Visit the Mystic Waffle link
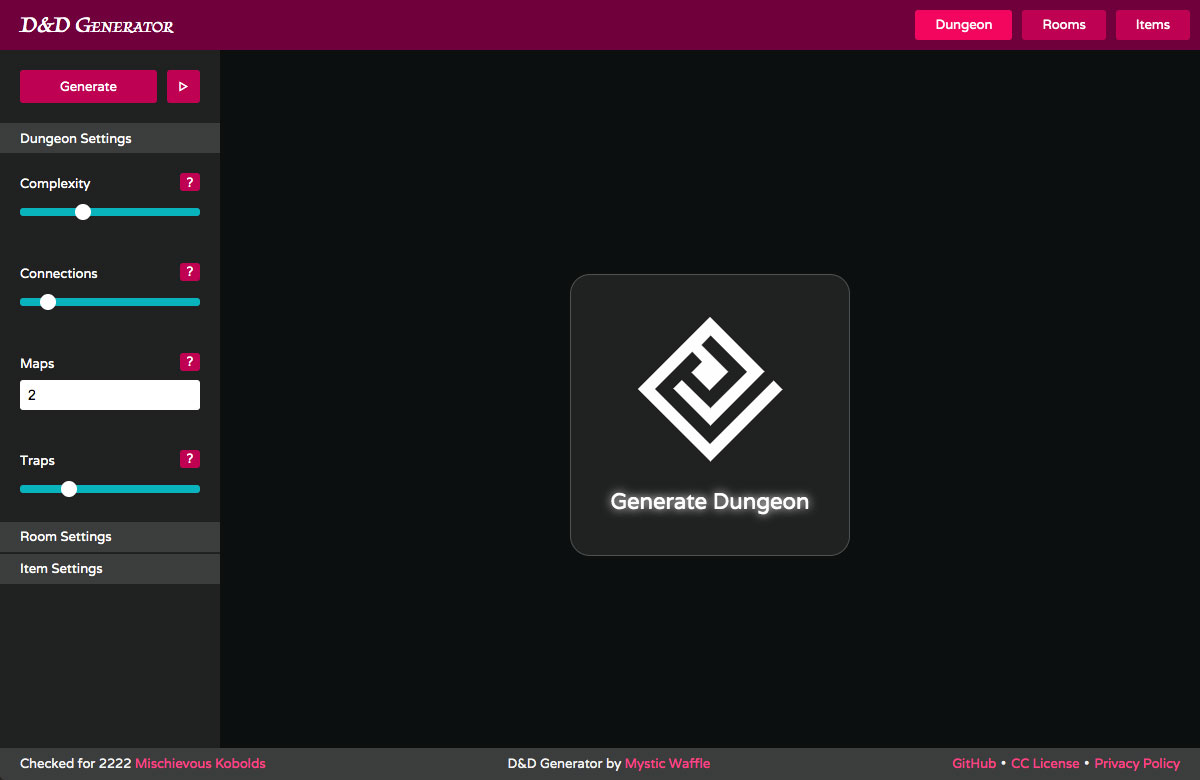 coord(667,763)
